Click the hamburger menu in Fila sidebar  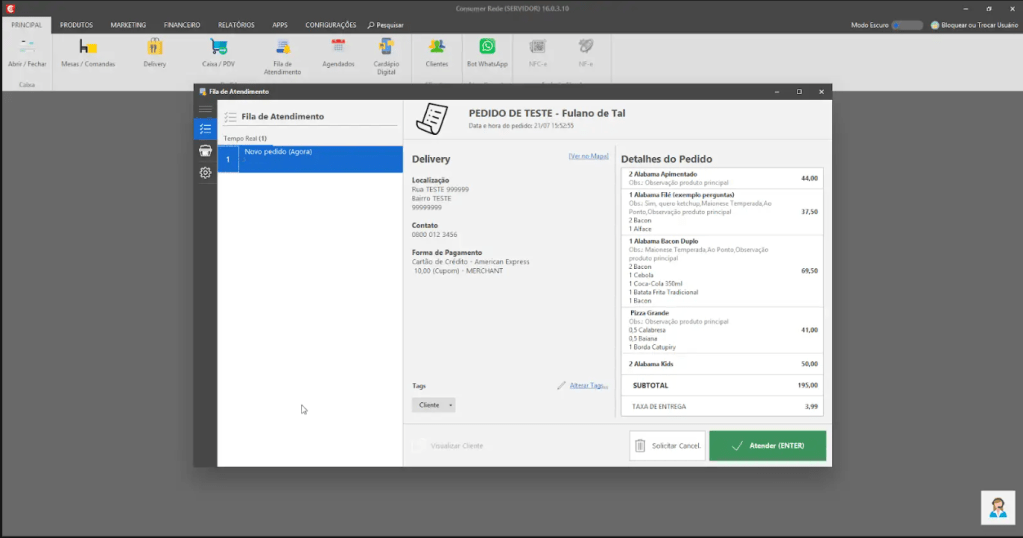tap(206, 109)
